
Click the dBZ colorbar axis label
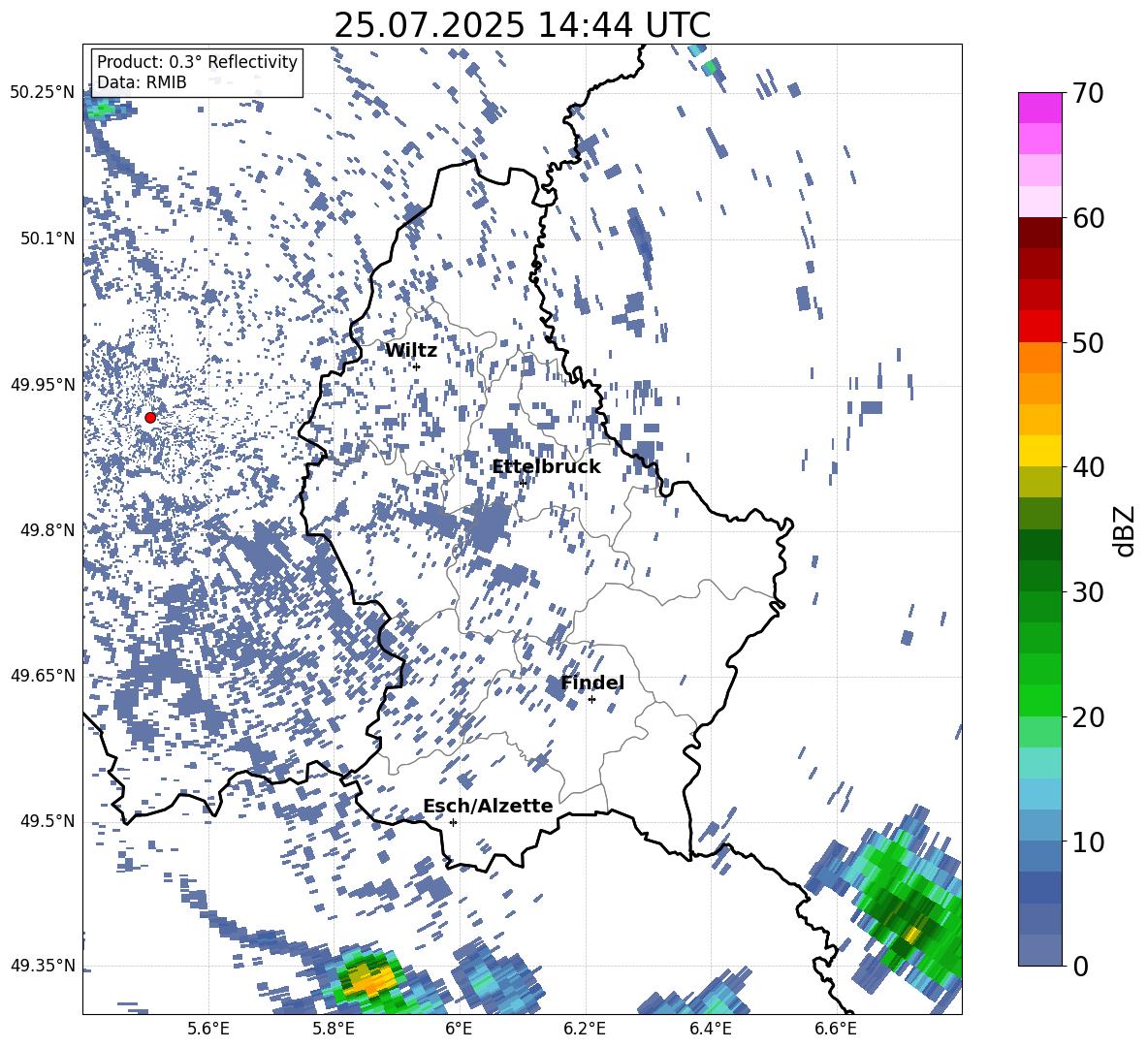pyautogui.click(x=1126, y=530)
